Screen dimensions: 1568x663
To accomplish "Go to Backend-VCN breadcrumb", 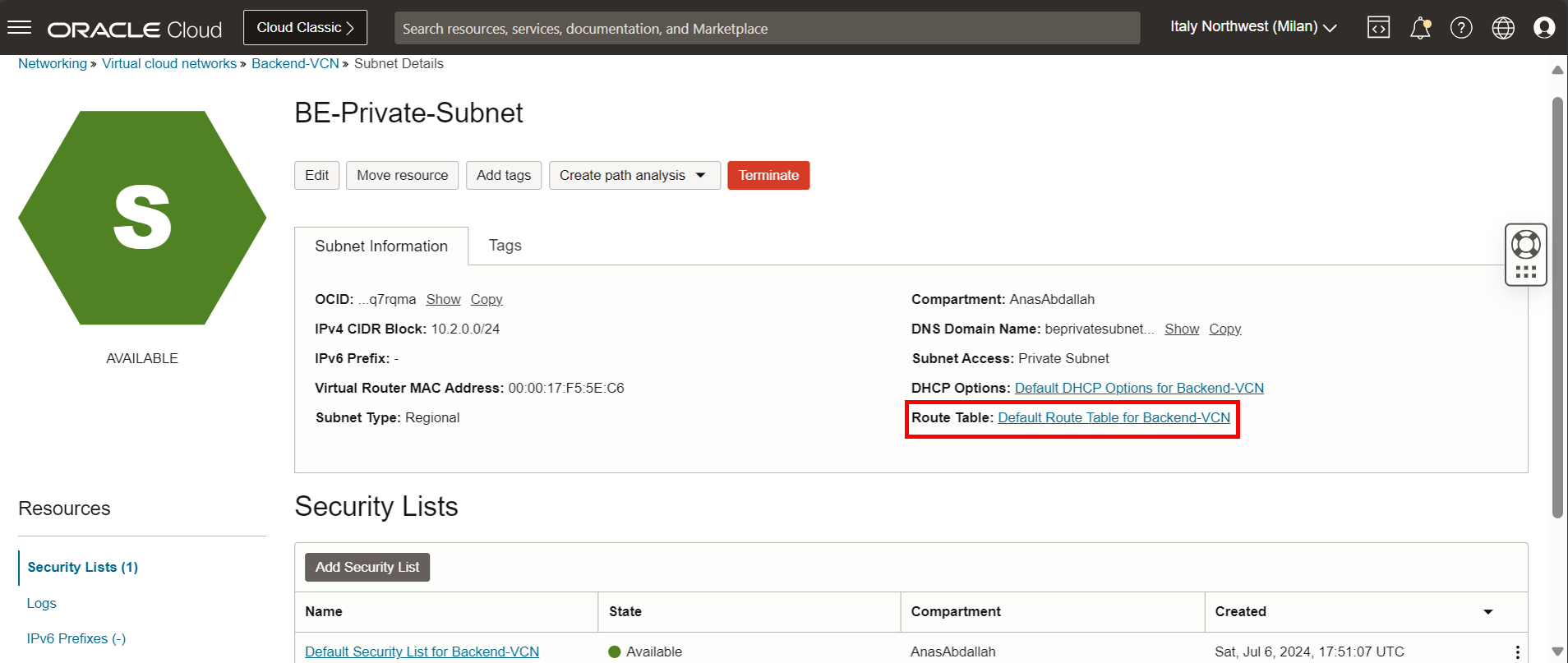I will (295, 63).
